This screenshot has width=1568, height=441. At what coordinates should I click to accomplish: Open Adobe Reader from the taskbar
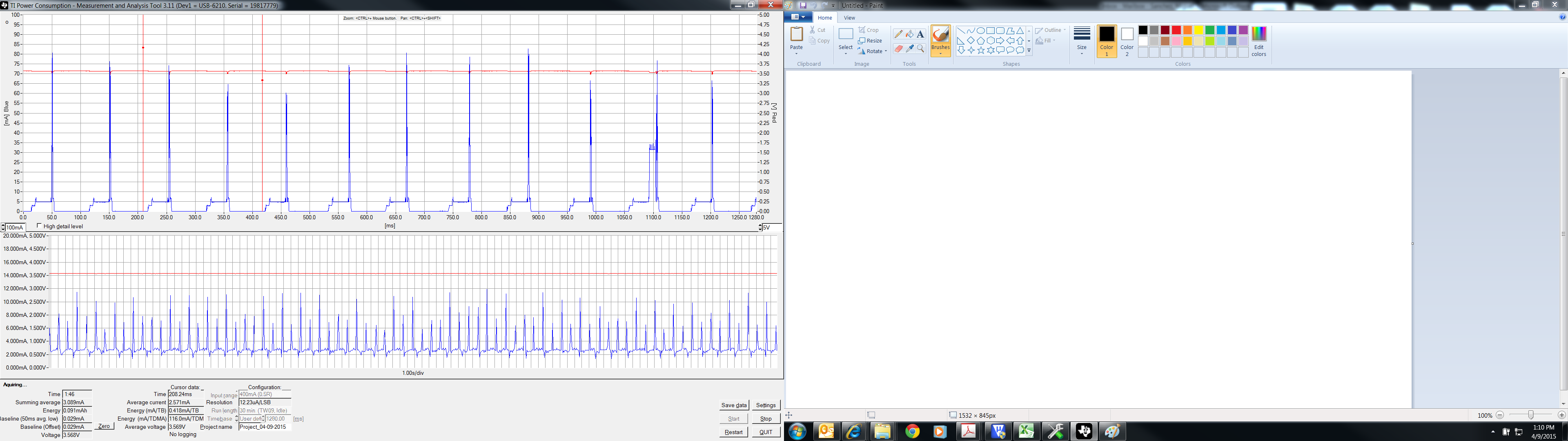coord(969,432)
